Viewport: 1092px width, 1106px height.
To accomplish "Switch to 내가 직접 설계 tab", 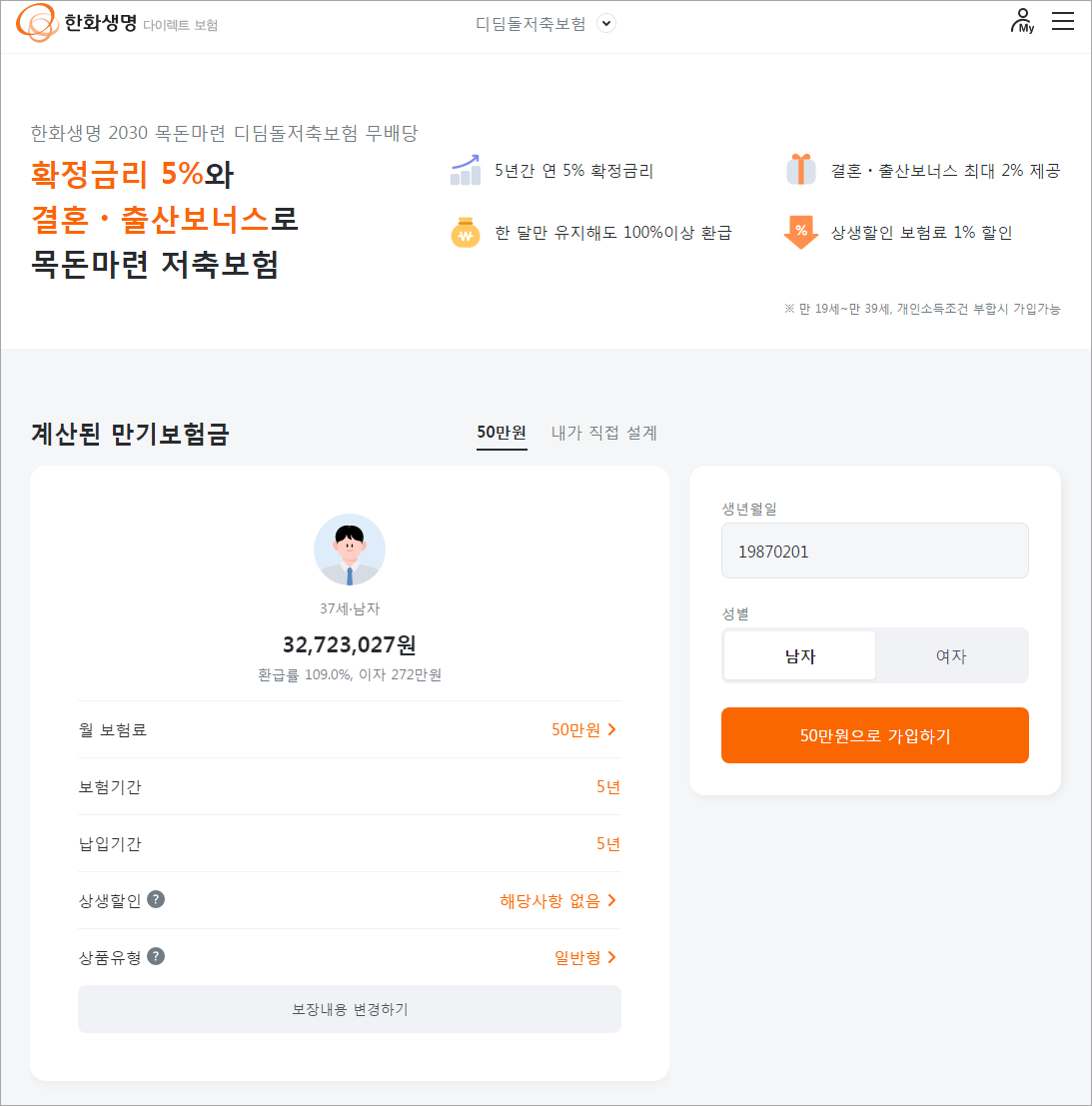I will coord(602,432).
